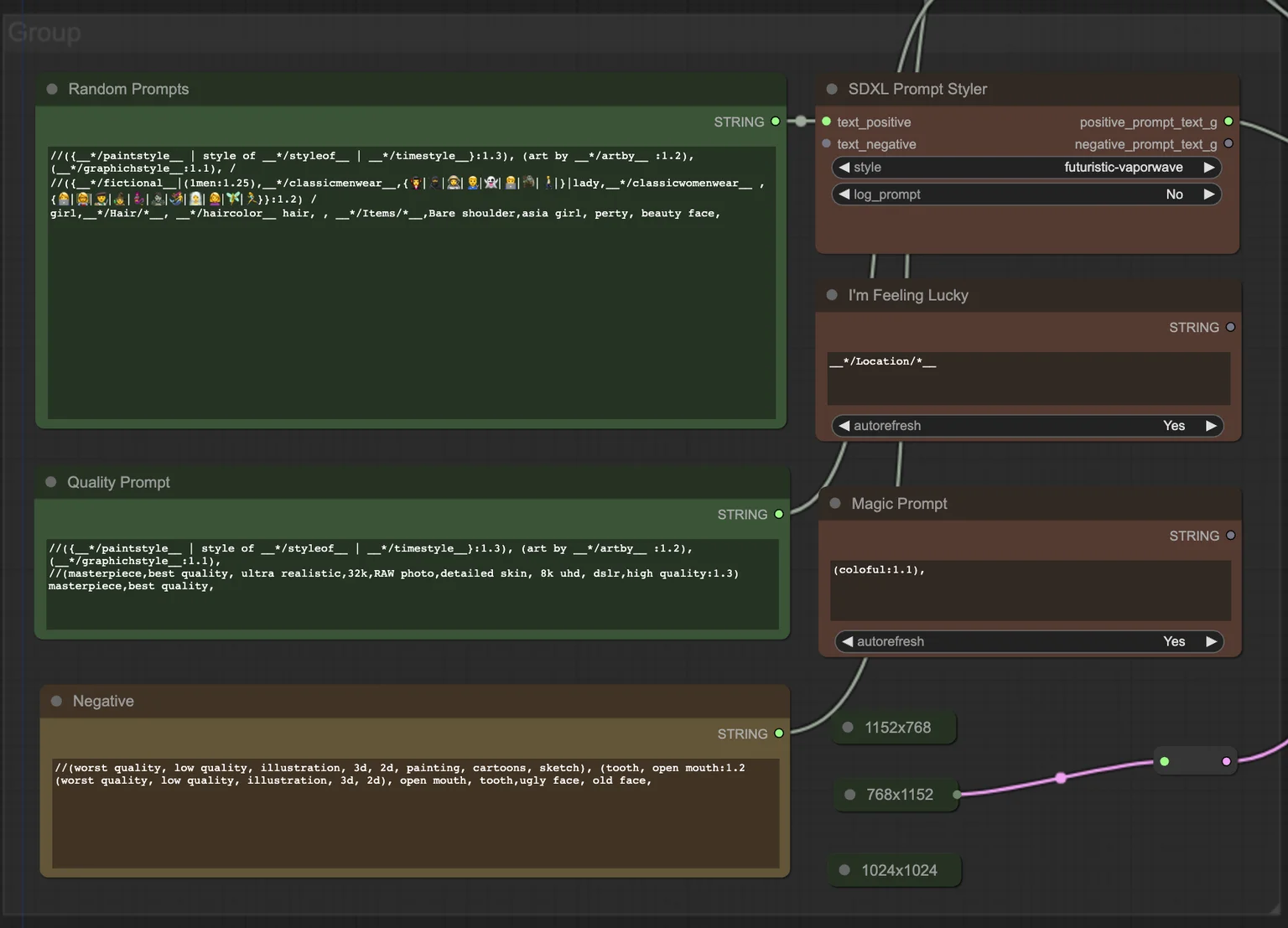Open Magic Prompt autorefresh Yes value
The height and width of the screenshot is (928, 1288).
[1174, 641]
